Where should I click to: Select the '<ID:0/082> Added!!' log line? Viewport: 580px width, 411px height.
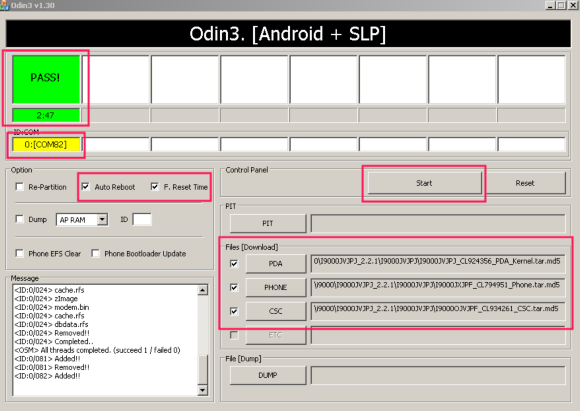pos(47,376)
